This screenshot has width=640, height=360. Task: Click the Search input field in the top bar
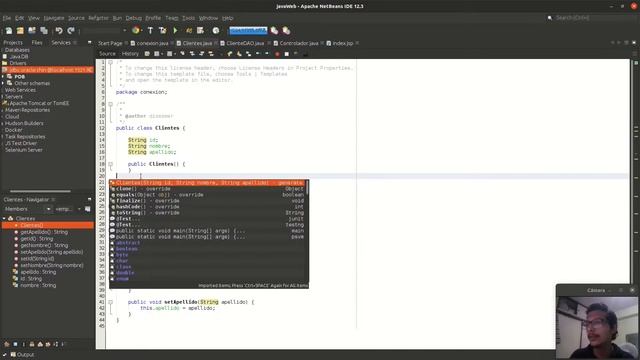pos(591,18)
